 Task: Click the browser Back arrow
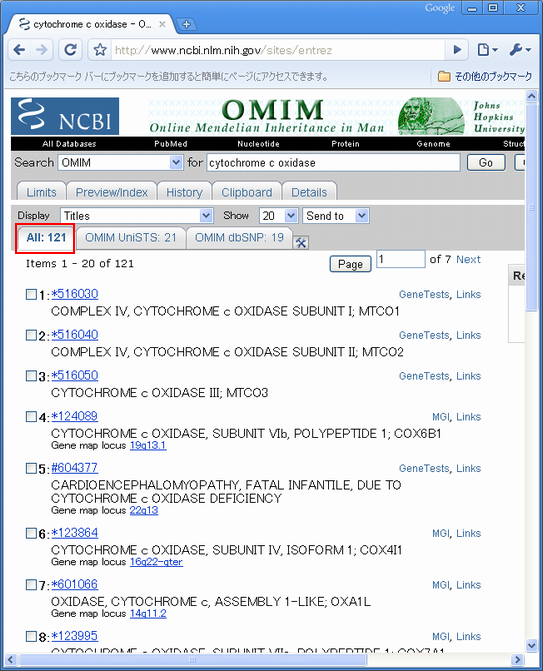[x=19, y=50]
